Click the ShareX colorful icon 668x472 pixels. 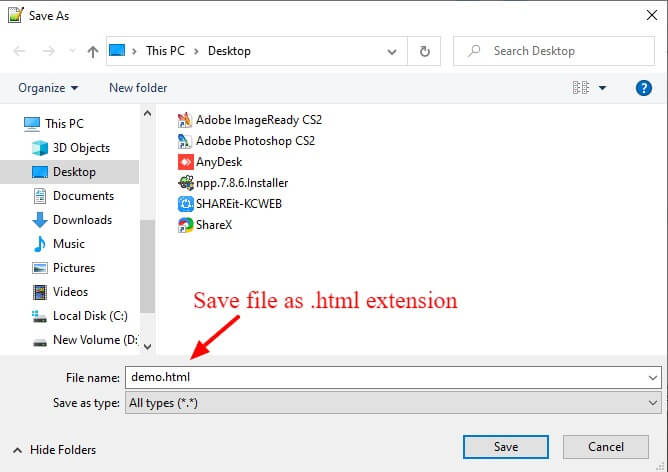pyautogui.click(x=185, y=224)
